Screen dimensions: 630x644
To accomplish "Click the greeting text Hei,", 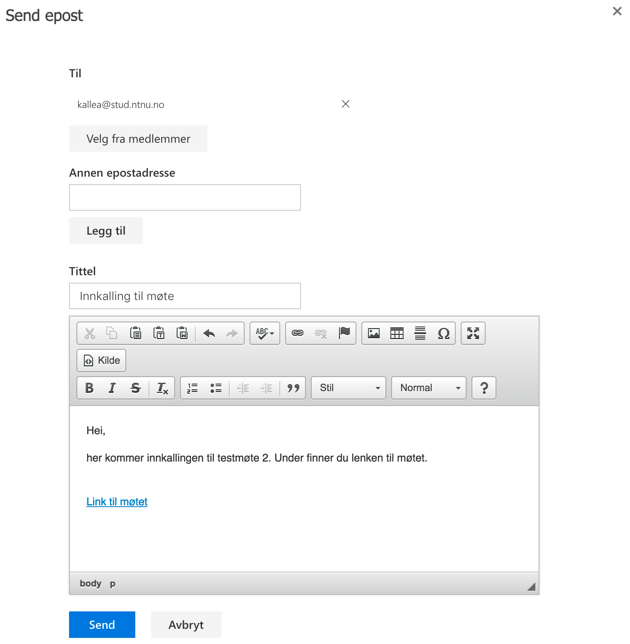I will pos(96,430).
